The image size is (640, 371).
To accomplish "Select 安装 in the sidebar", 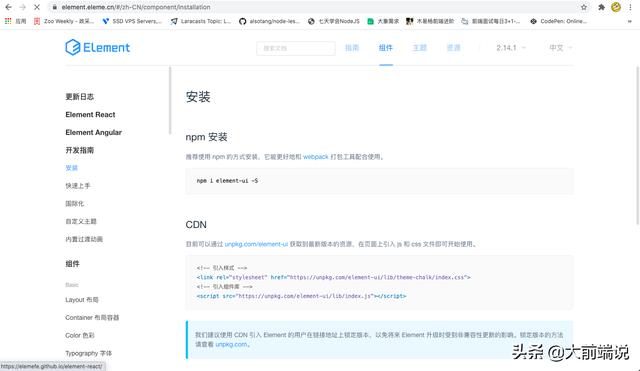I will [x=71, y=168].
